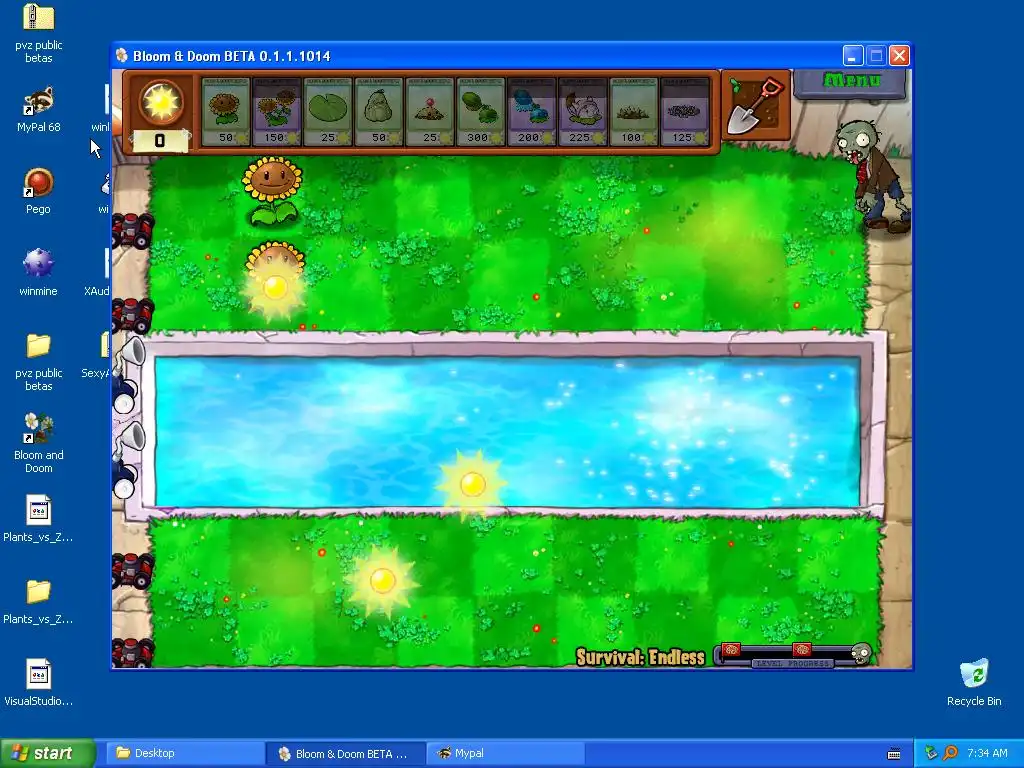Pick the Spikeweed seed packet costing 100
Image resolution: width=1024 pixels, height=768 pixels.
633,112
